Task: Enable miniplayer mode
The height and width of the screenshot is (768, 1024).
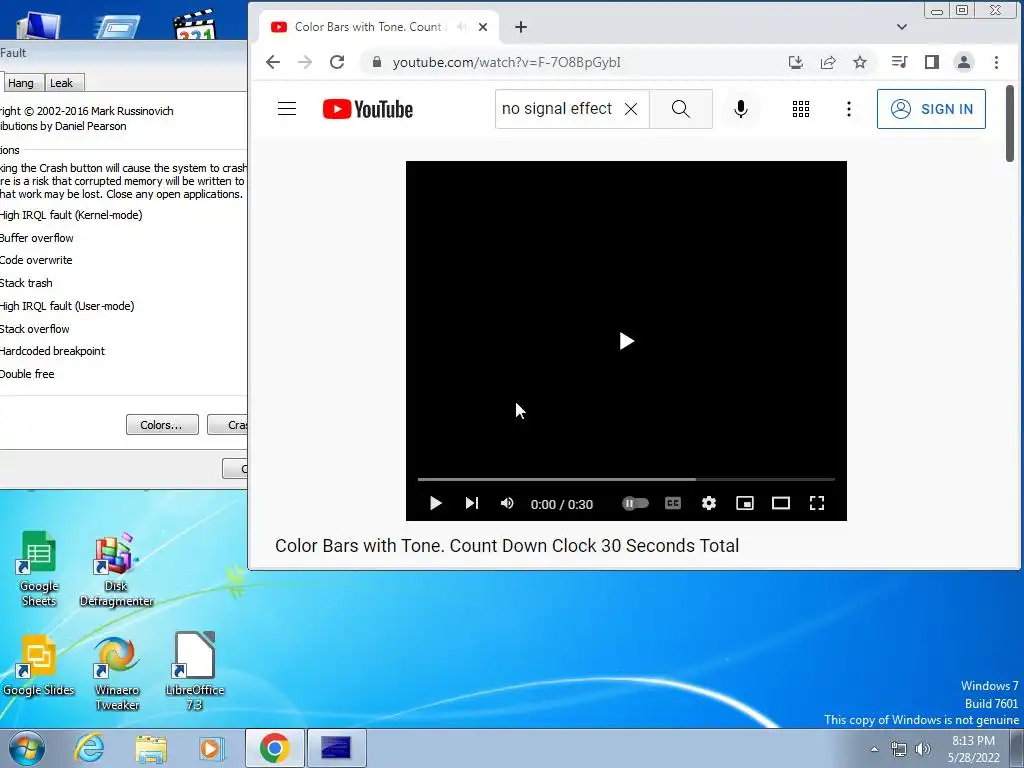Action: (x=744, y=503)
